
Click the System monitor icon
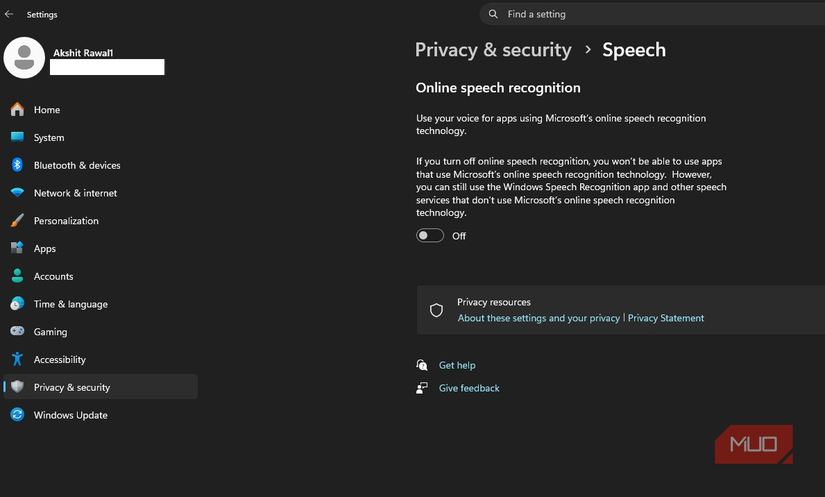pyautogui.click(x=17, y=137)
